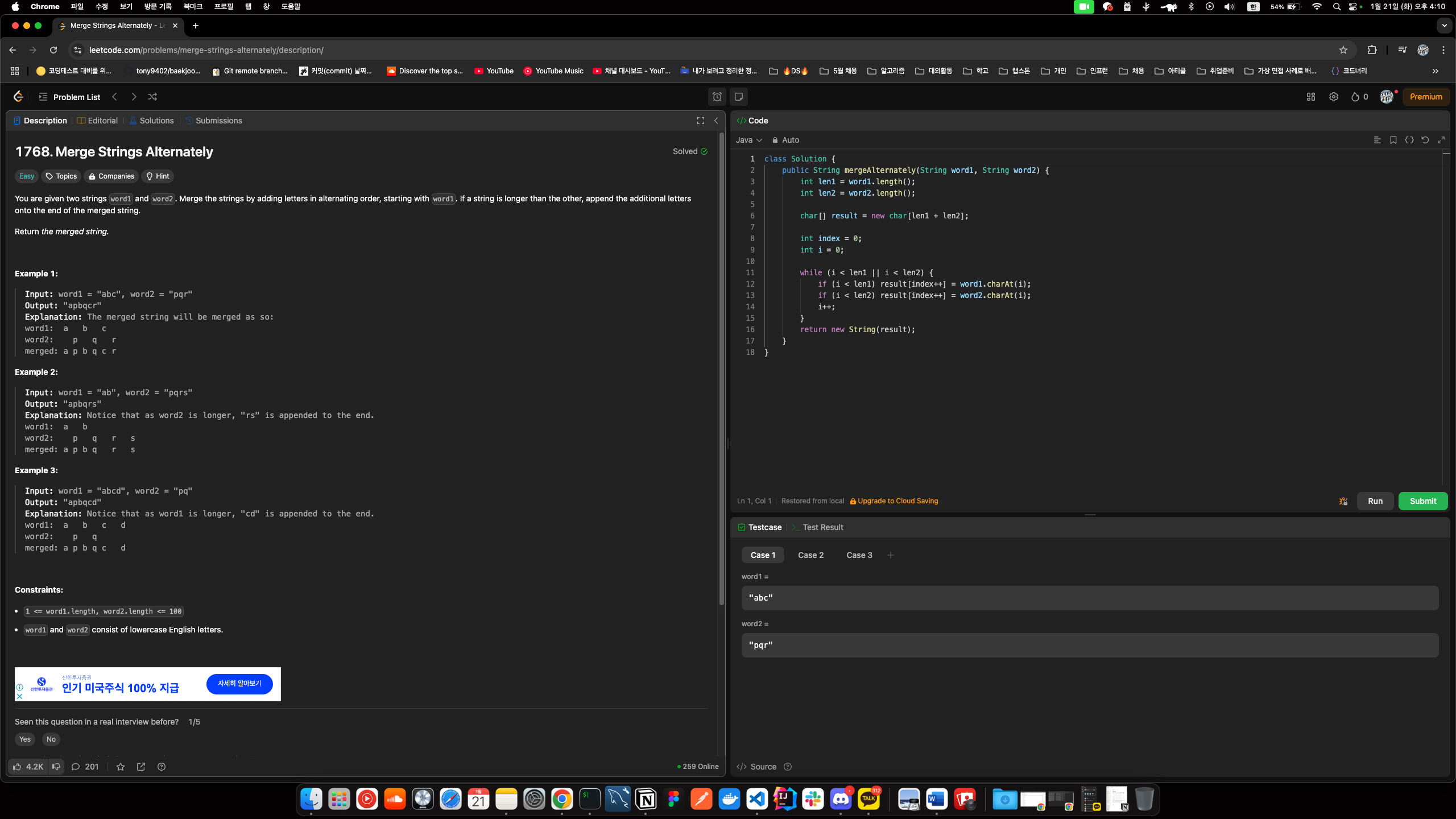Image resolution: width=1456 pixels, height=819 pixels.
Task: Open Notion from the Dock
Action: point(646,799)
